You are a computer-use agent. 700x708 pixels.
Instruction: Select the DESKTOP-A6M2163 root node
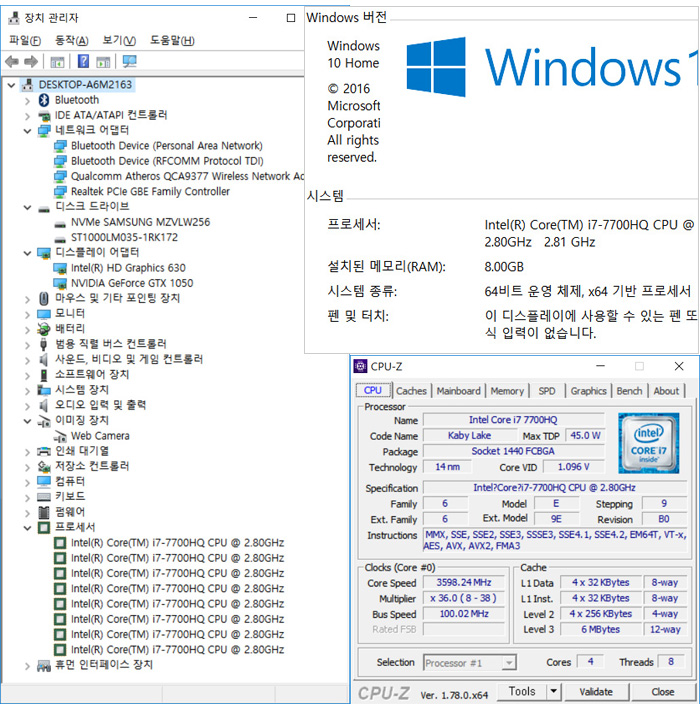click(85, 84)
